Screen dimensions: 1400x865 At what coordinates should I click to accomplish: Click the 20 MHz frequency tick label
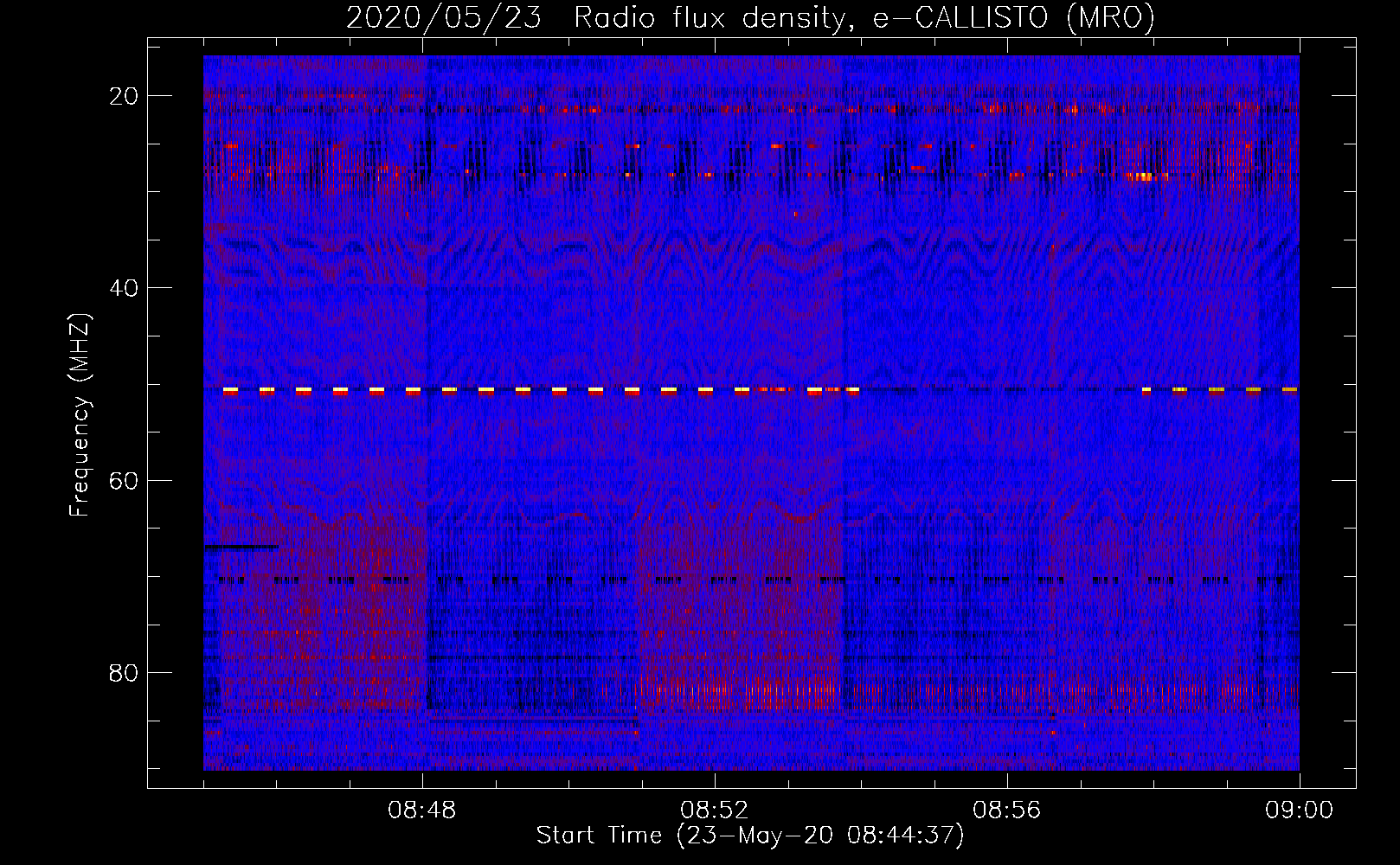(125, 96)
